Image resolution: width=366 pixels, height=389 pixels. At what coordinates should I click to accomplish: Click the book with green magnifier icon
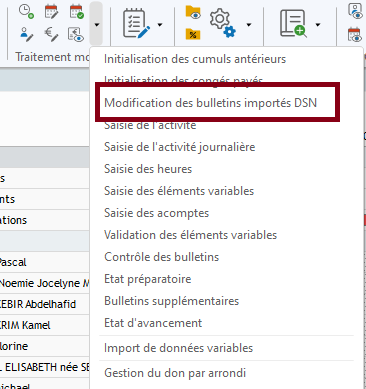(x=293, y=23)
